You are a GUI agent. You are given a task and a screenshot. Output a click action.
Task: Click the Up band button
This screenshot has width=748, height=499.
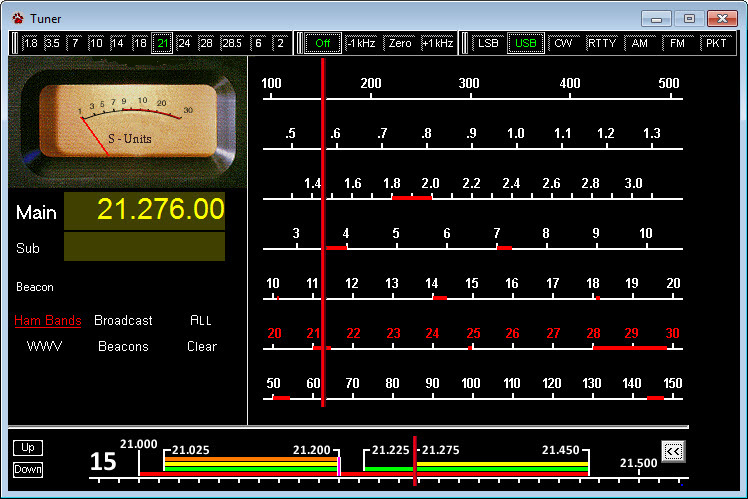28,447
